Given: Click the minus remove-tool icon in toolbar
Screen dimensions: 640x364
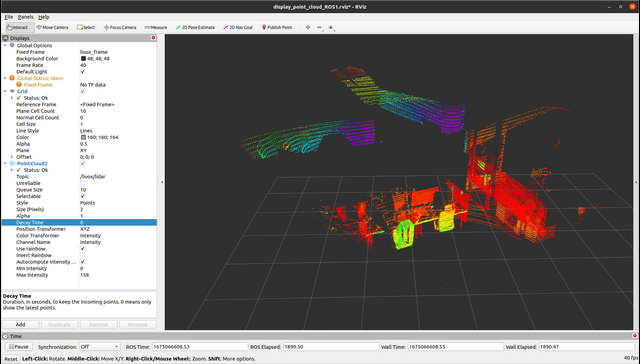Looking at the screenshot, I should pos(320,27).
